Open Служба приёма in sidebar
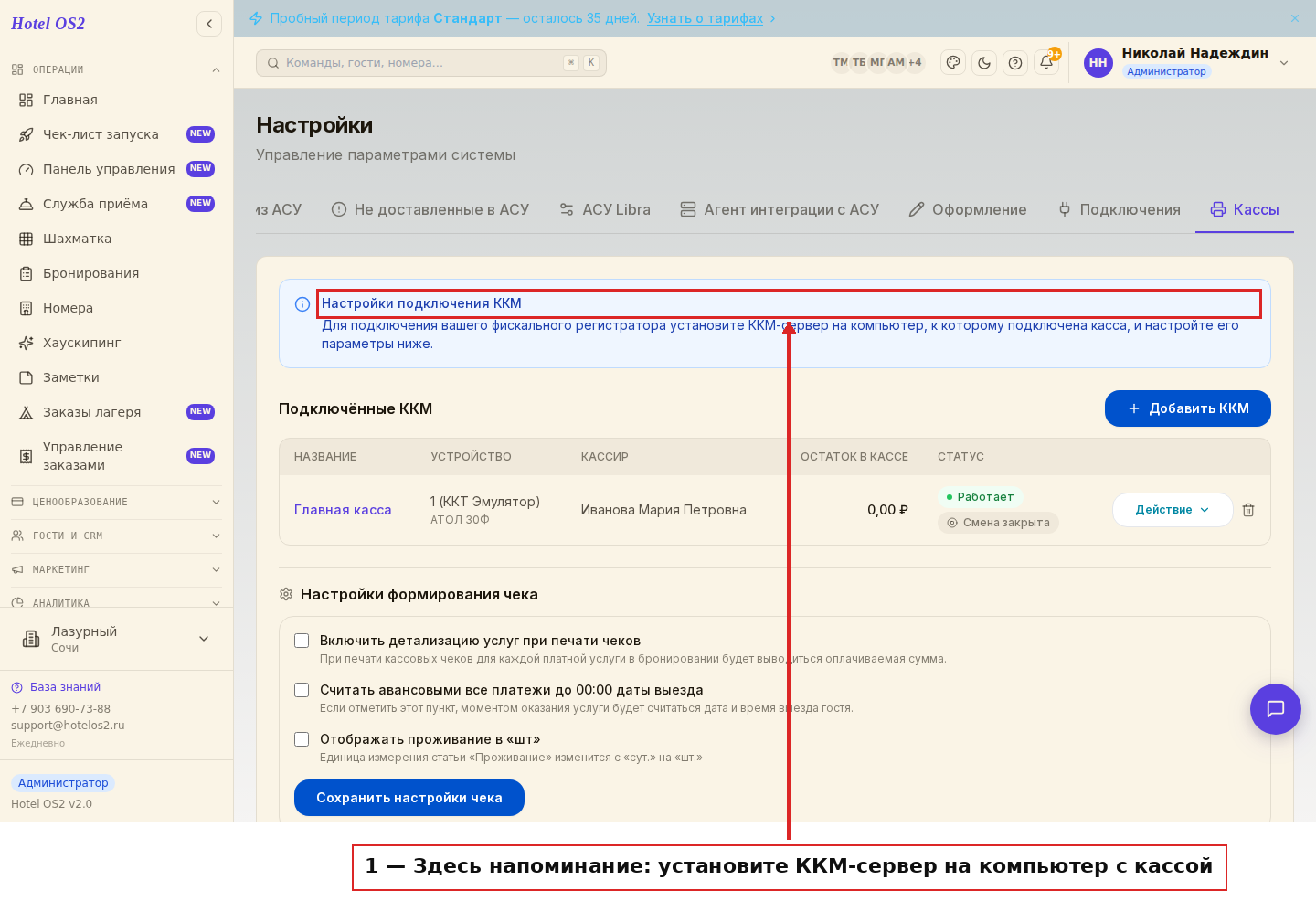 coord(117,204)
